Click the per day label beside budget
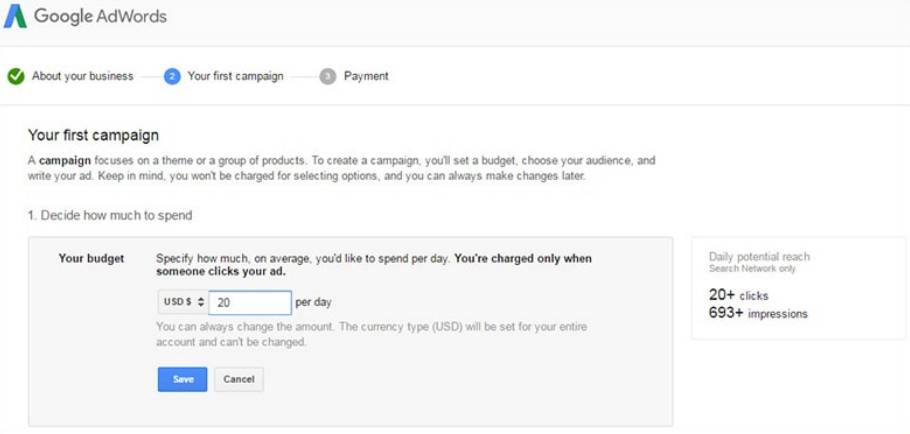Viewport: 910px width, 434px height. pos(315,302)
